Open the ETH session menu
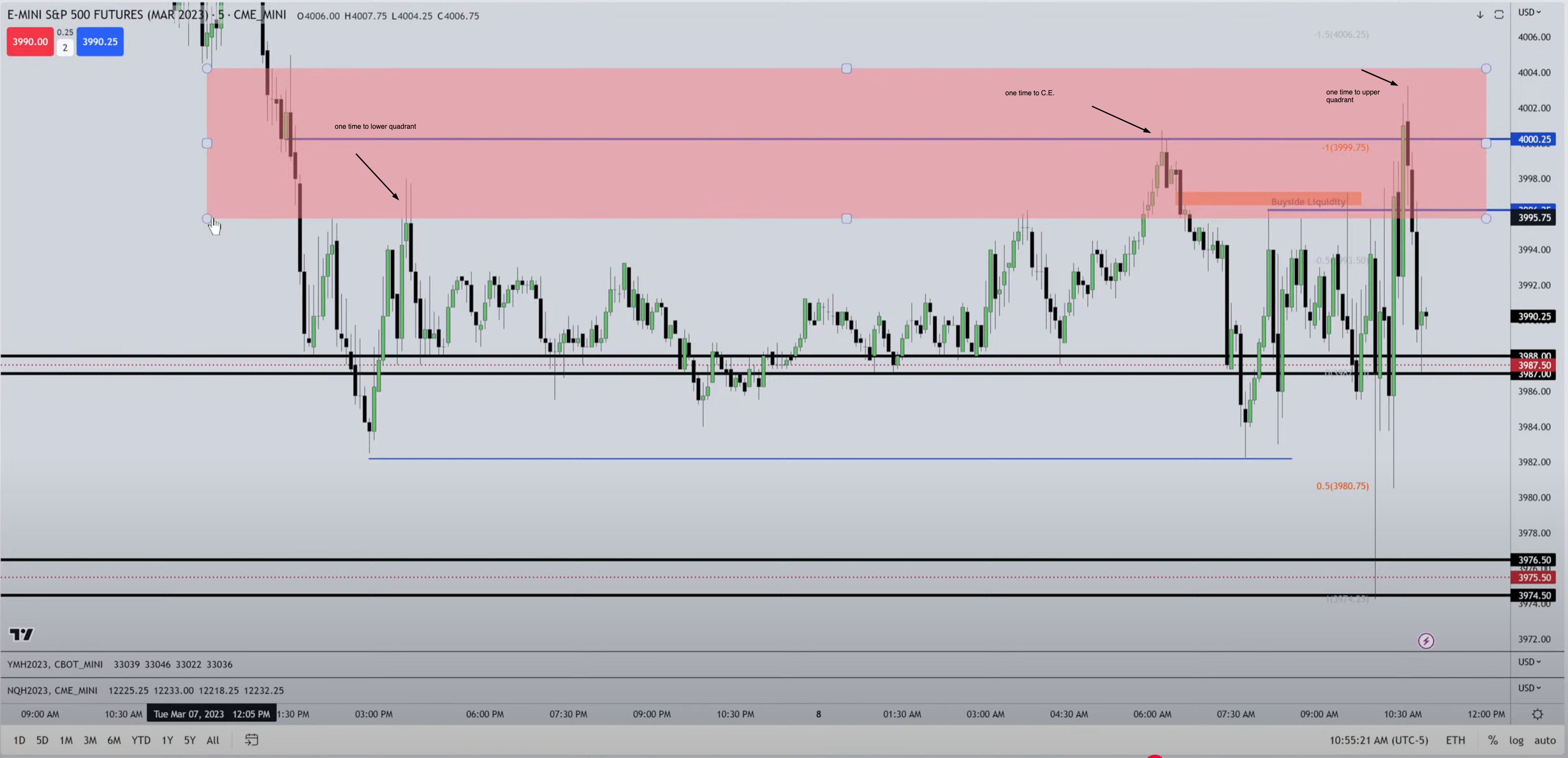1568x758 pixels. 1456,740
